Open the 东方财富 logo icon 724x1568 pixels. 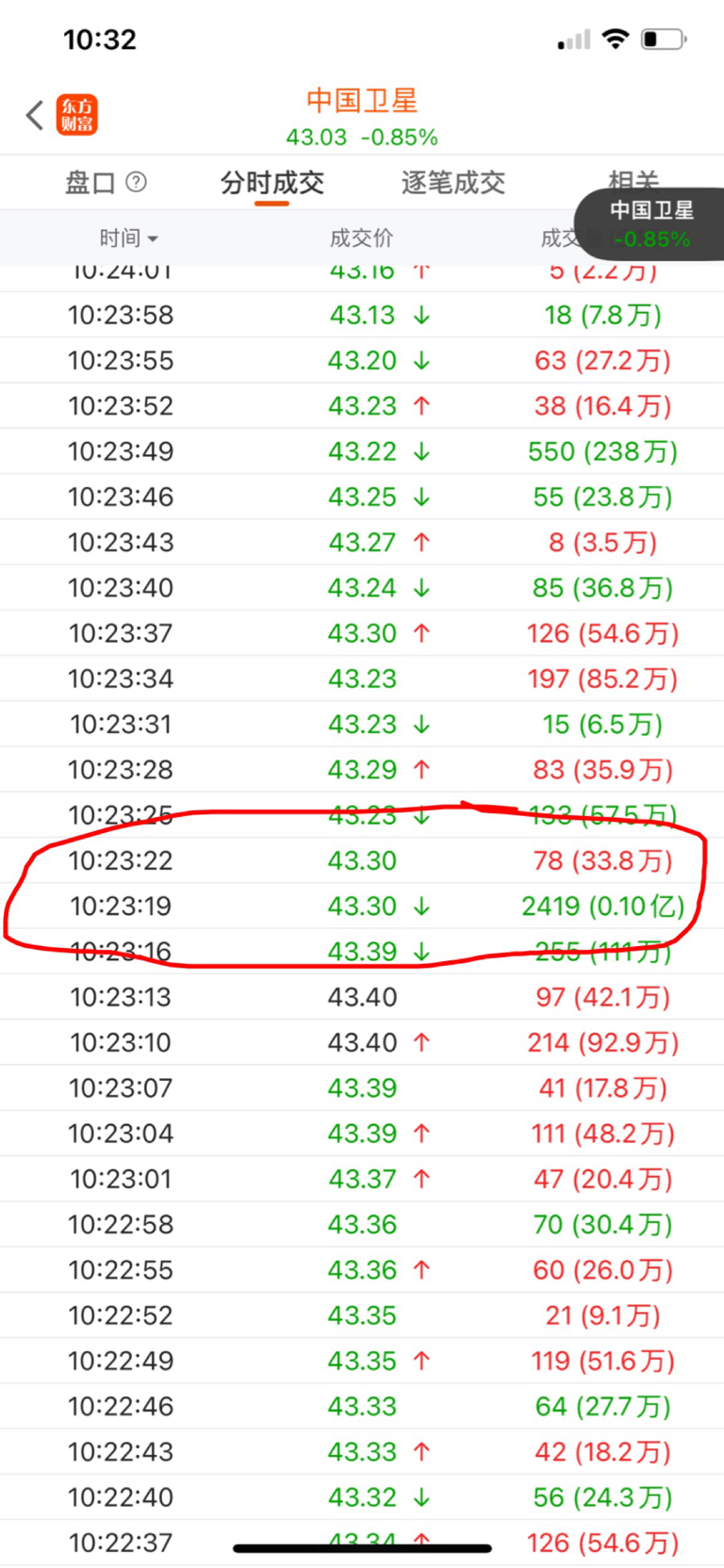click(77, 115)
